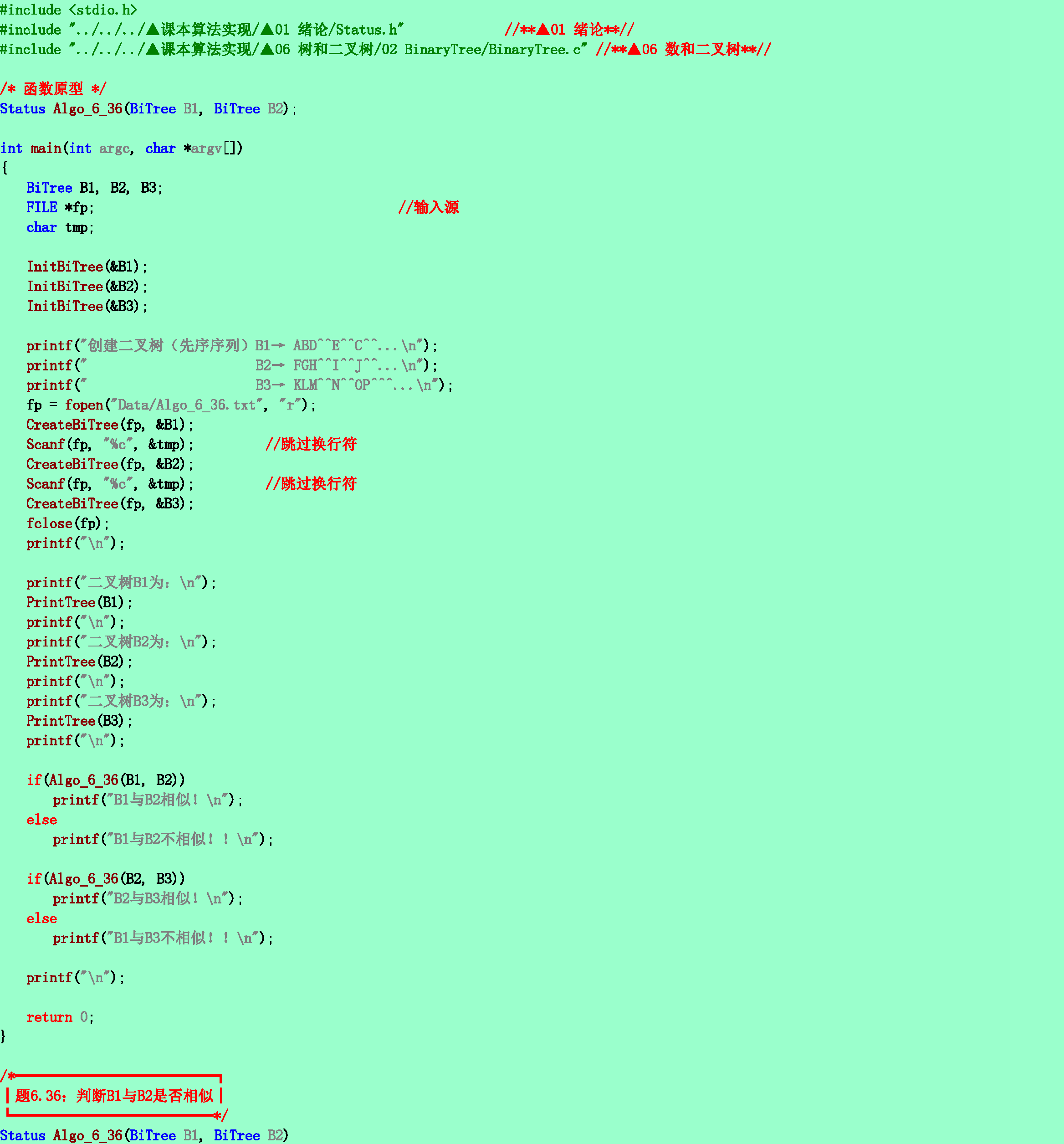Click the printf line containing 'FGH^^I^^J^^'
The width and height of the screenshot is (1064, 1144).
[232, 365]
